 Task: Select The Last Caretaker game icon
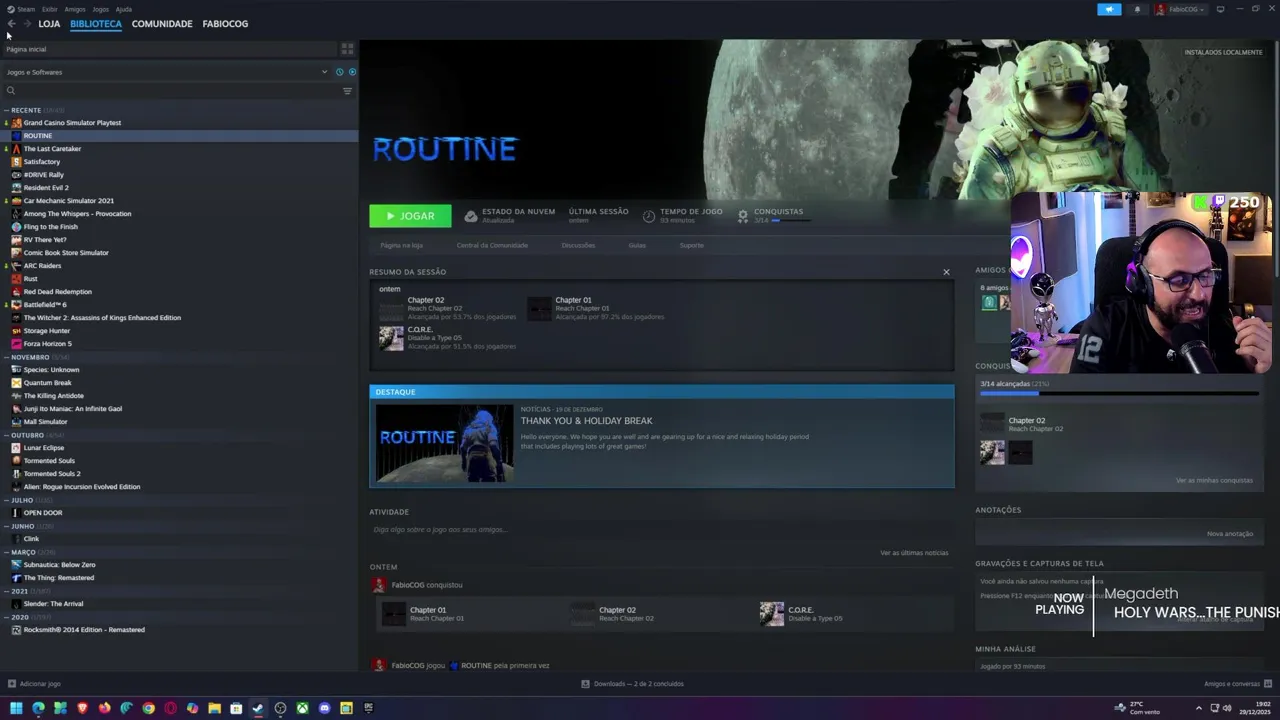pos(16,149)
